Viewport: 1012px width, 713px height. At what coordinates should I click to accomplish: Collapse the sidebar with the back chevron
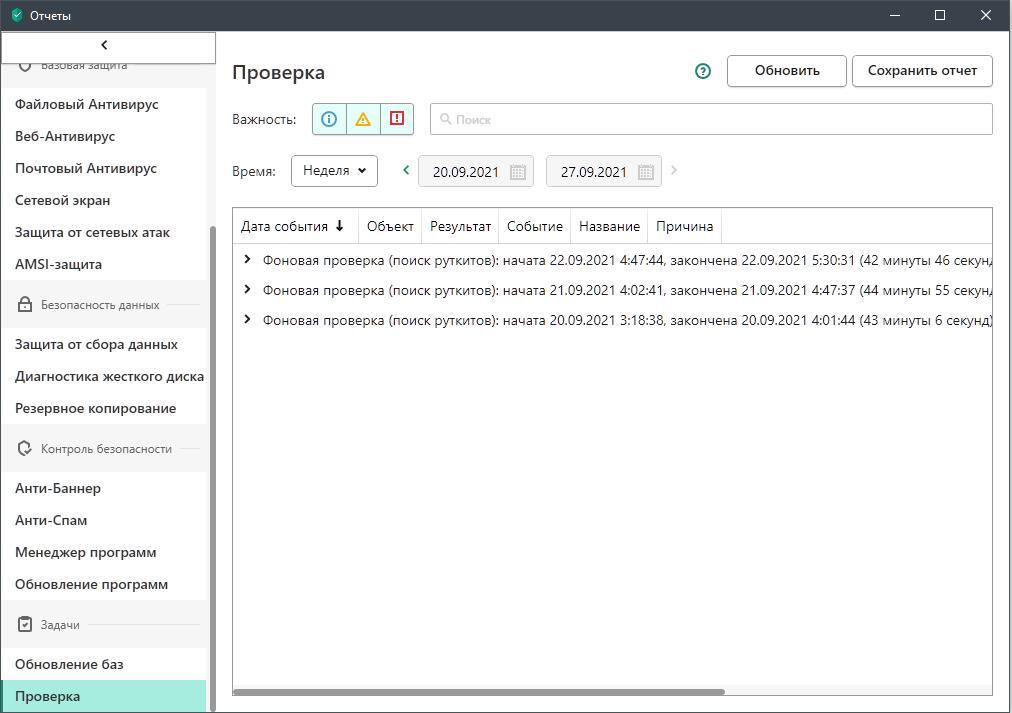click(104, 45)
